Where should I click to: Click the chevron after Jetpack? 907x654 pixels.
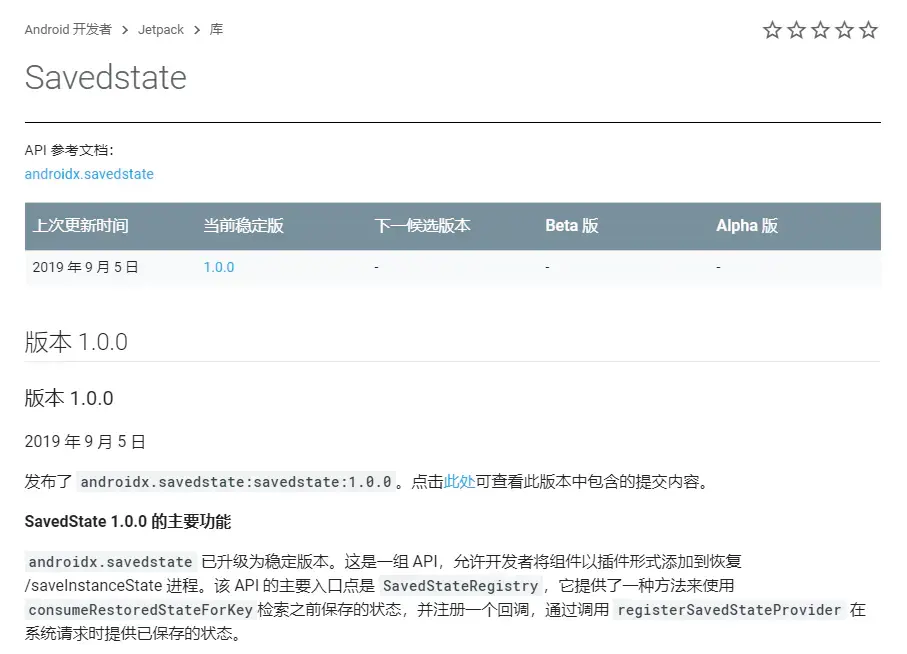click(197, 30)
